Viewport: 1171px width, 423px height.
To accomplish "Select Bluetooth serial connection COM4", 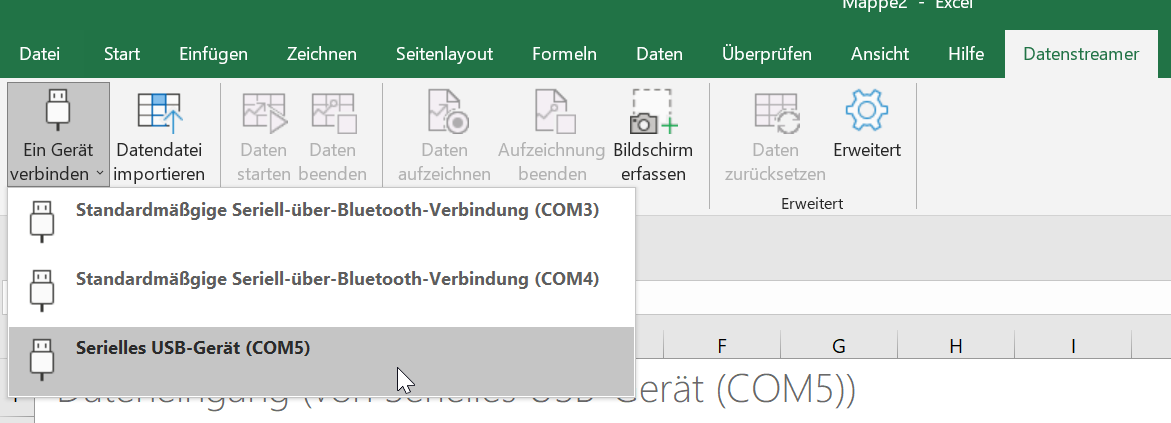I will 321,291.
